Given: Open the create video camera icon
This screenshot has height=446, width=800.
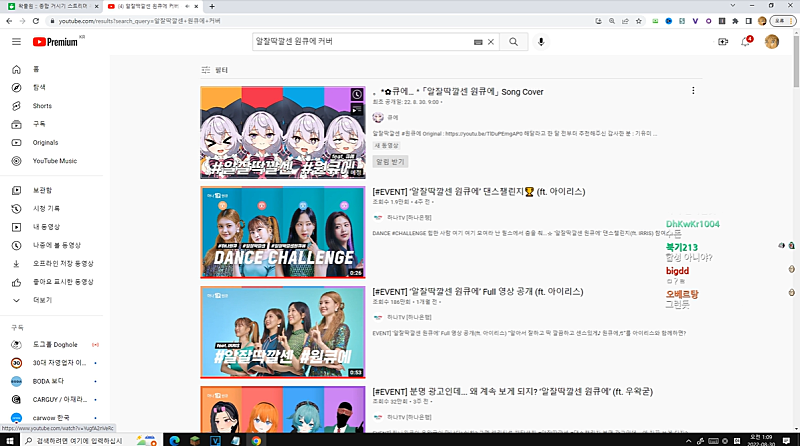Looking at the screenshot, I should [x=722, y=41].
